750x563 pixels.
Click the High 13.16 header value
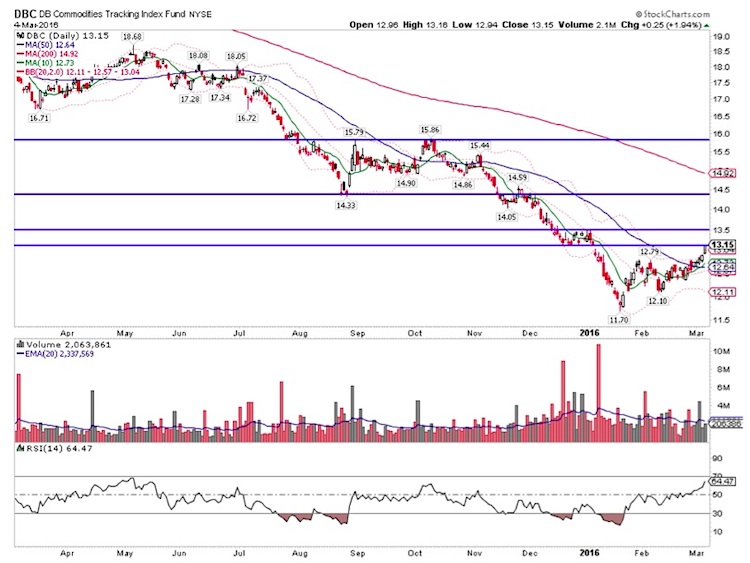point(425,25)
